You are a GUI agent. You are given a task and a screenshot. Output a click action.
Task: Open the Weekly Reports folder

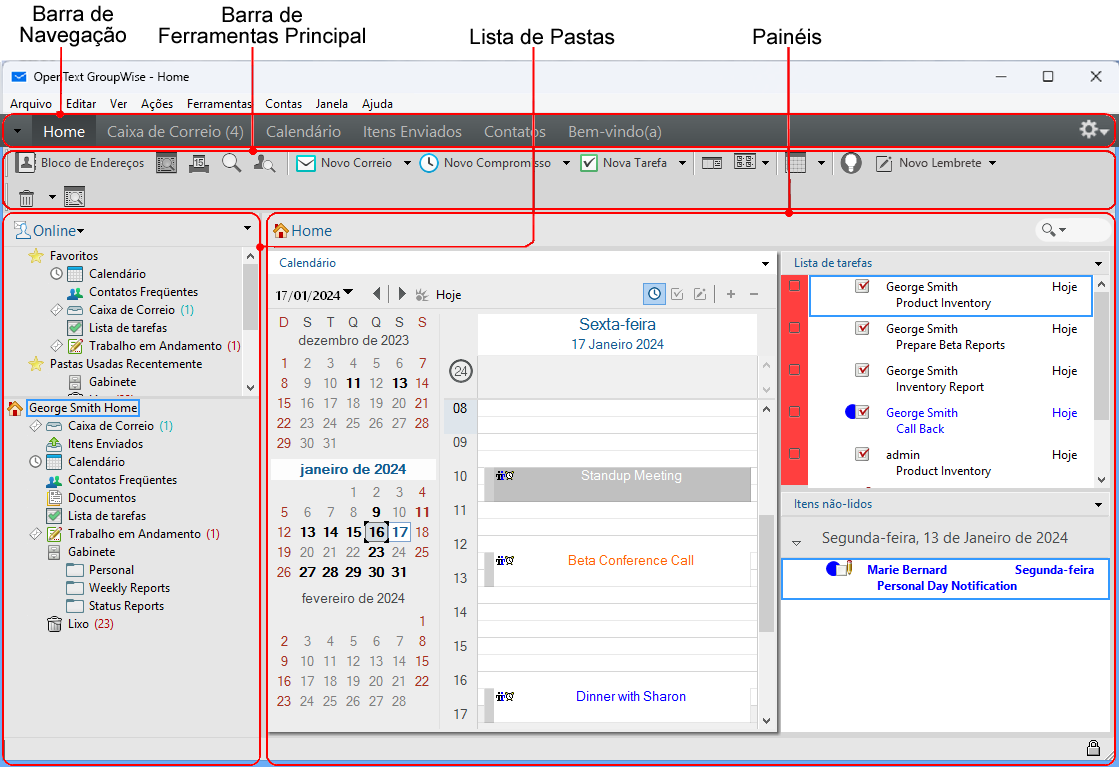pyautogui.click(x=129, y=588)
